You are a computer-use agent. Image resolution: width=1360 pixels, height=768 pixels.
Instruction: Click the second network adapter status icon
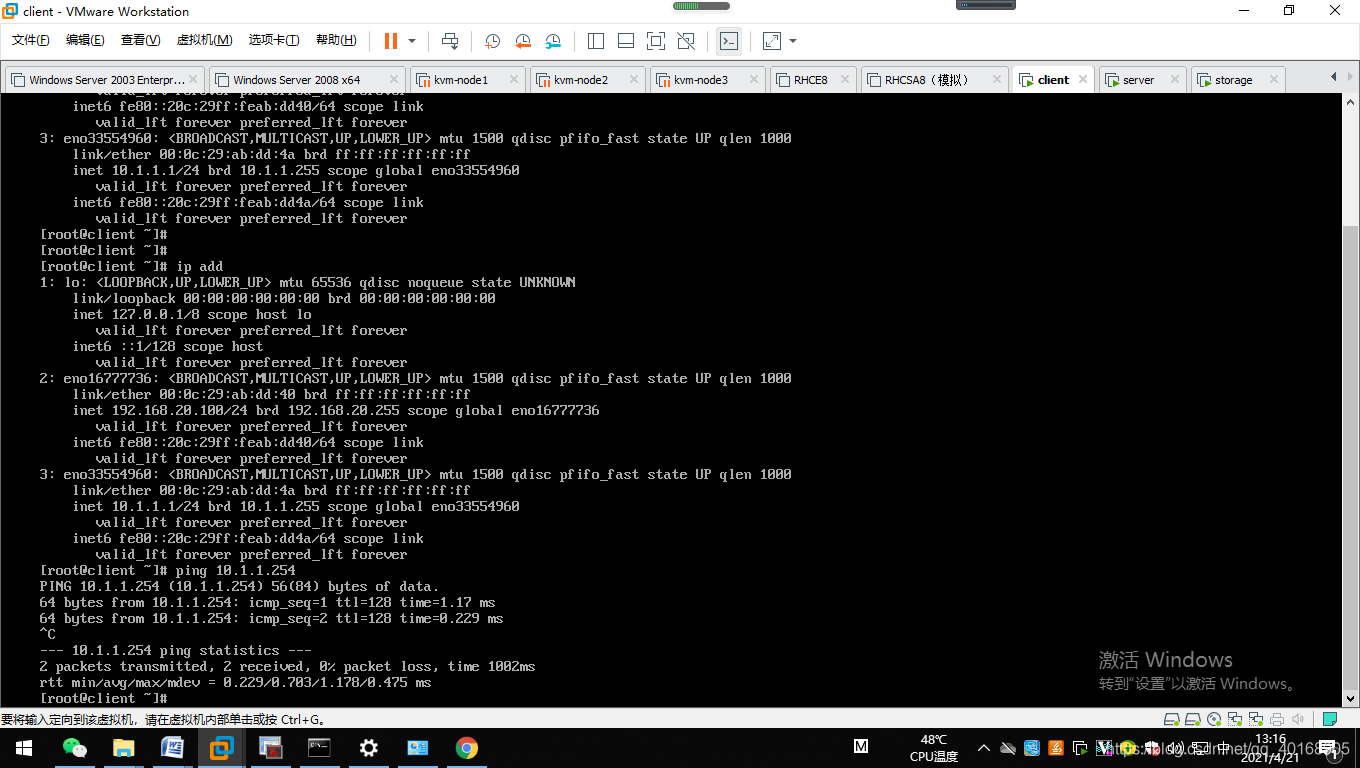coord(1255,719)
